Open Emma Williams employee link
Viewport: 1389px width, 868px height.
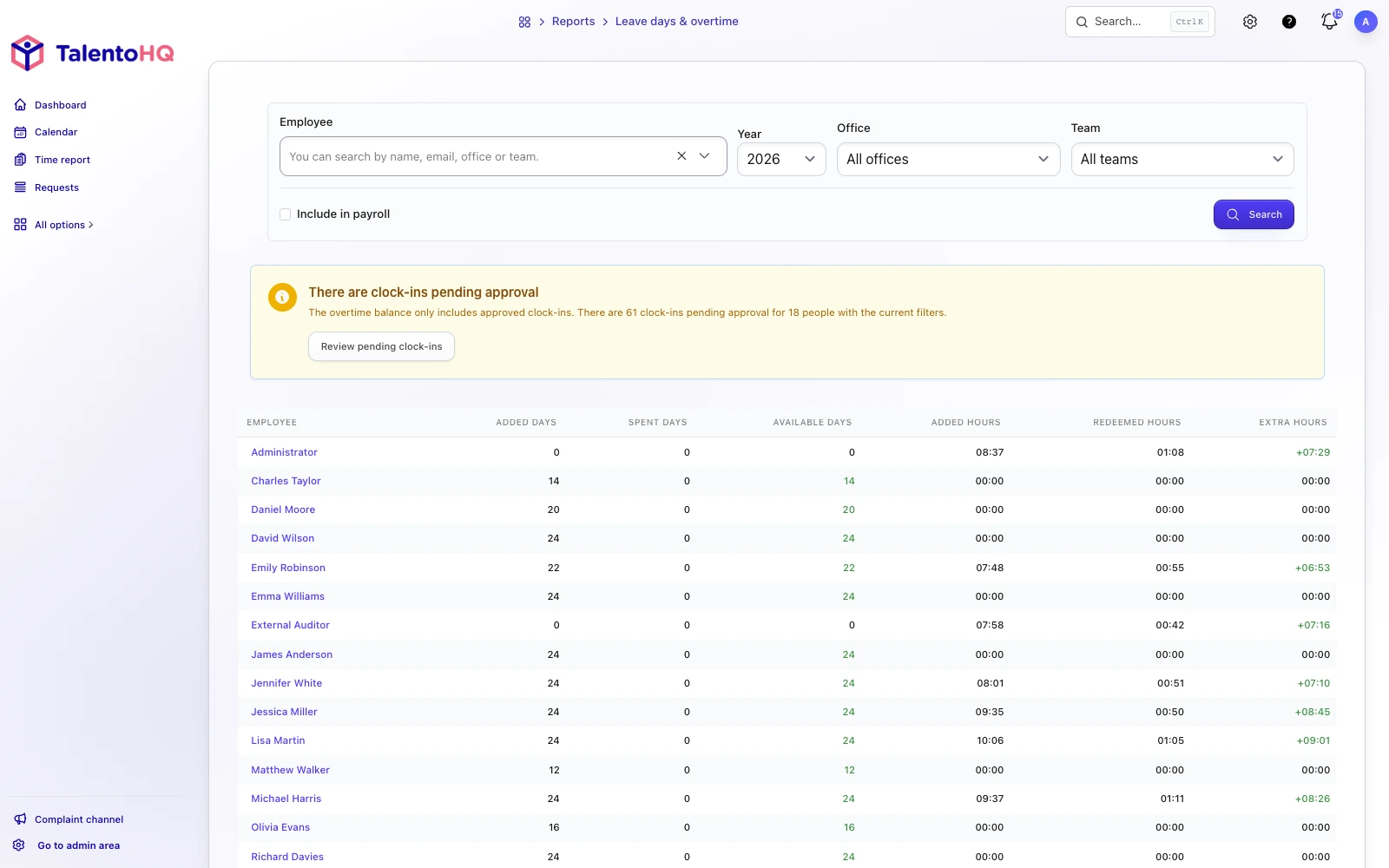pyautogui.click(x=287, y=596)
